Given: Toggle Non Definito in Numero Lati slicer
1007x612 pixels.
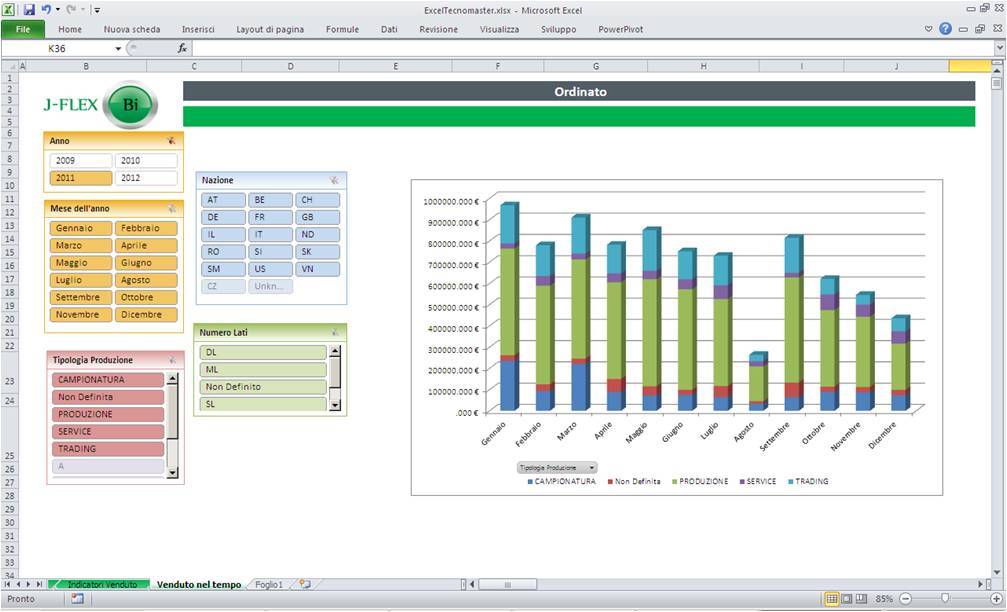Looking at the screenshot, I should pos(263,387).
